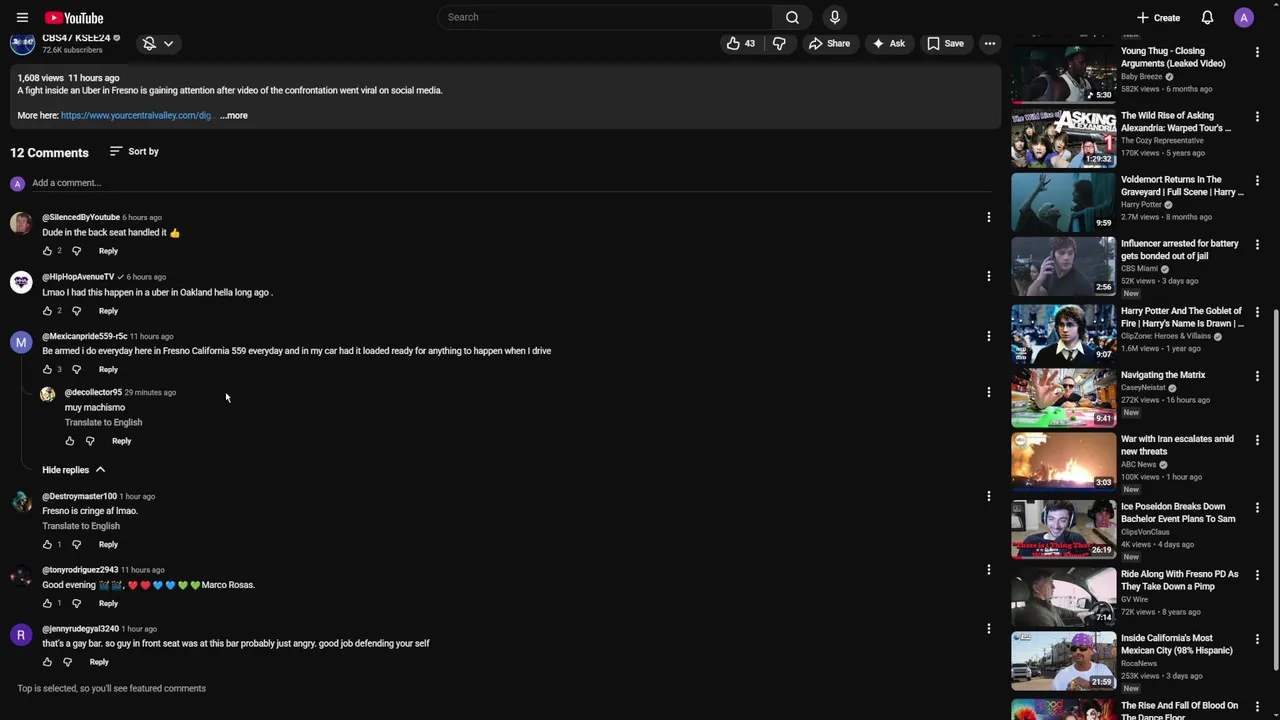Viewport: 1280px width, 720px height.
Task: Translate @decollector95's reply to English
Action: 103,422
